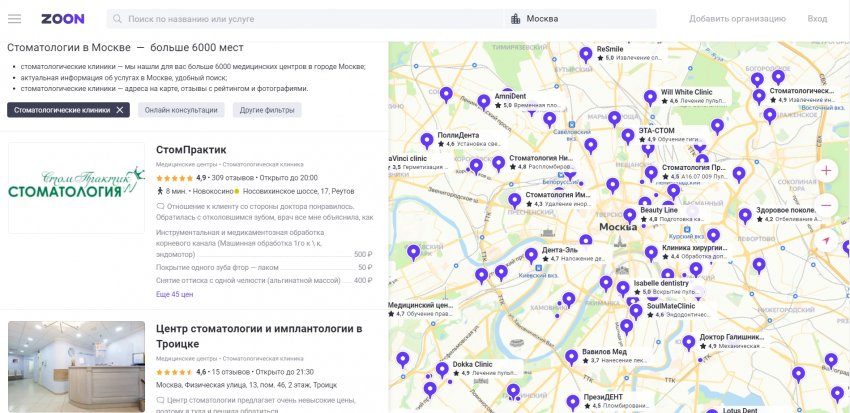Click the map geolocation arrow

[826, 242]
